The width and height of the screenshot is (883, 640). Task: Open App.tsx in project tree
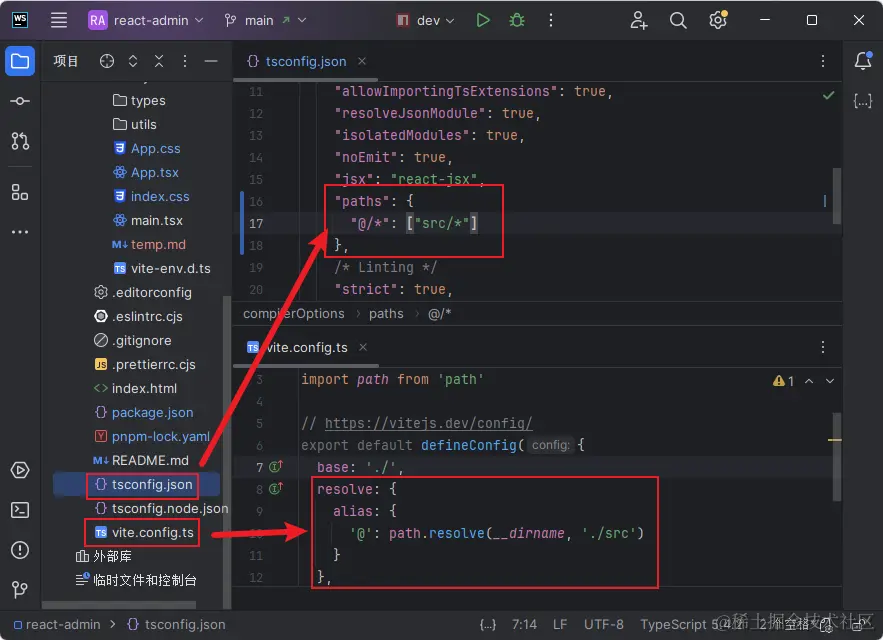click(146, 172)
